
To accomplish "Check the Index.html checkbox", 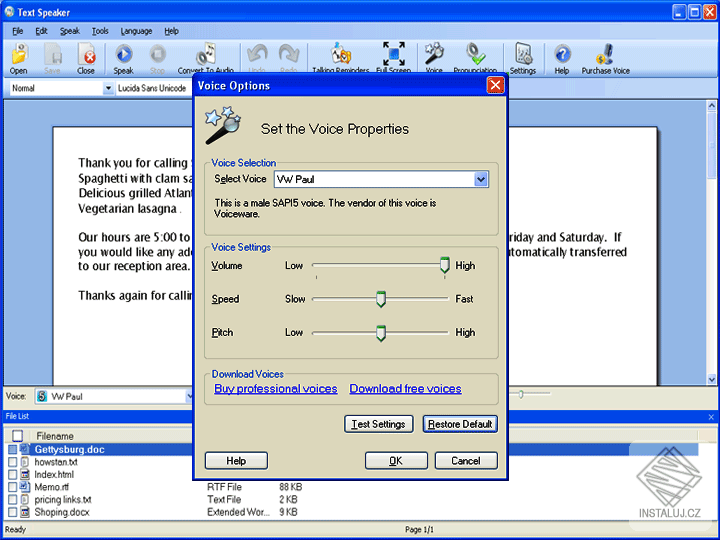I will [12, 474].
